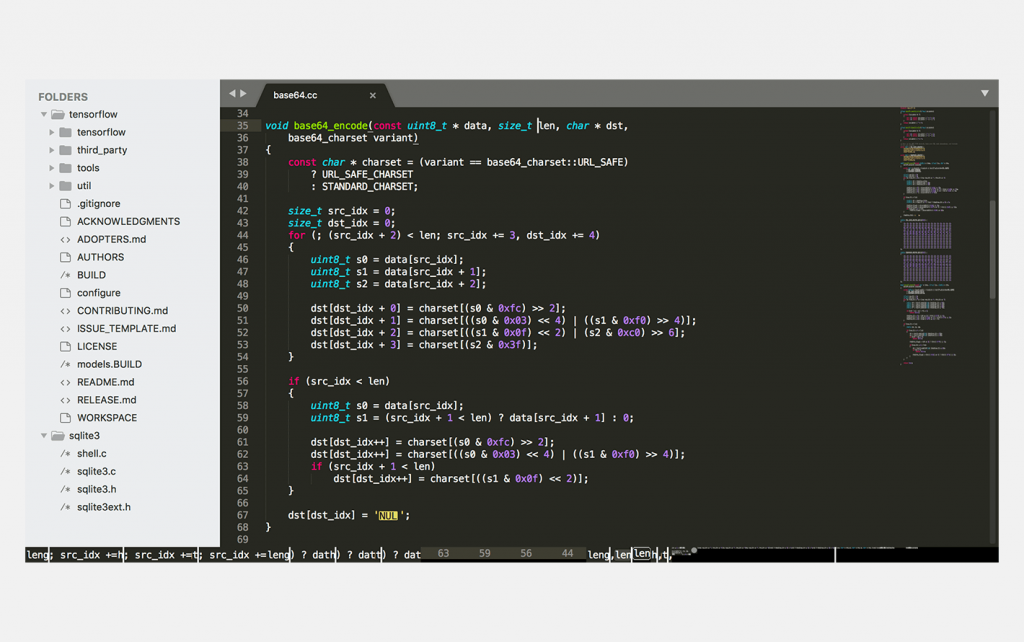Click the sqlite3.h source icon
Image resolution: width=1024 pixels, height=642 pixels.
coord(65,489)
